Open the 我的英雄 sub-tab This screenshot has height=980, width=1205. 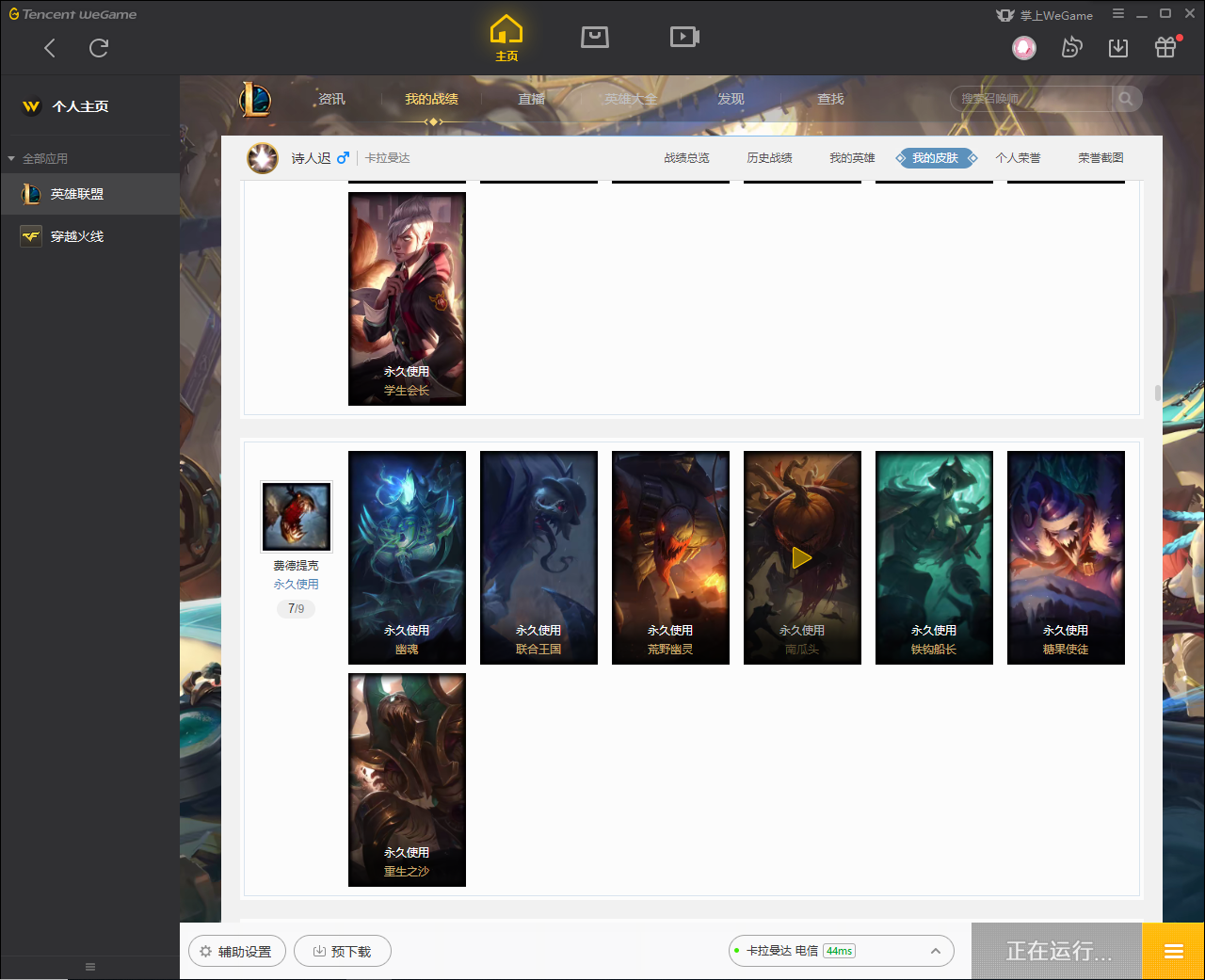coord(852,158)
